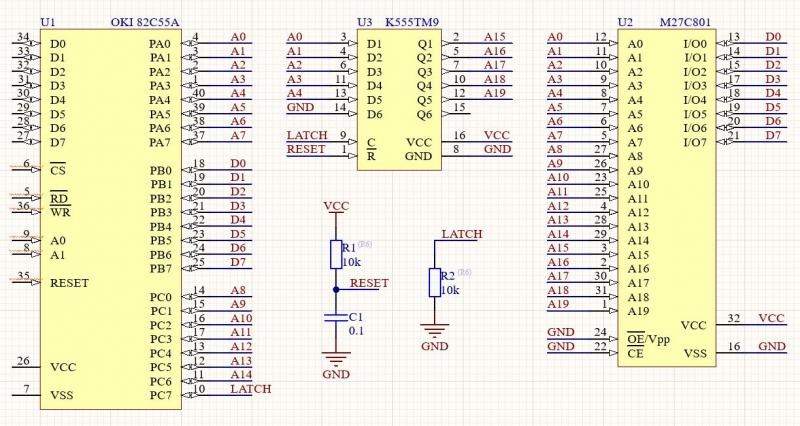Click the OE/Vpp pin label on U2
The image size is (800, 426).
point(649,339)
